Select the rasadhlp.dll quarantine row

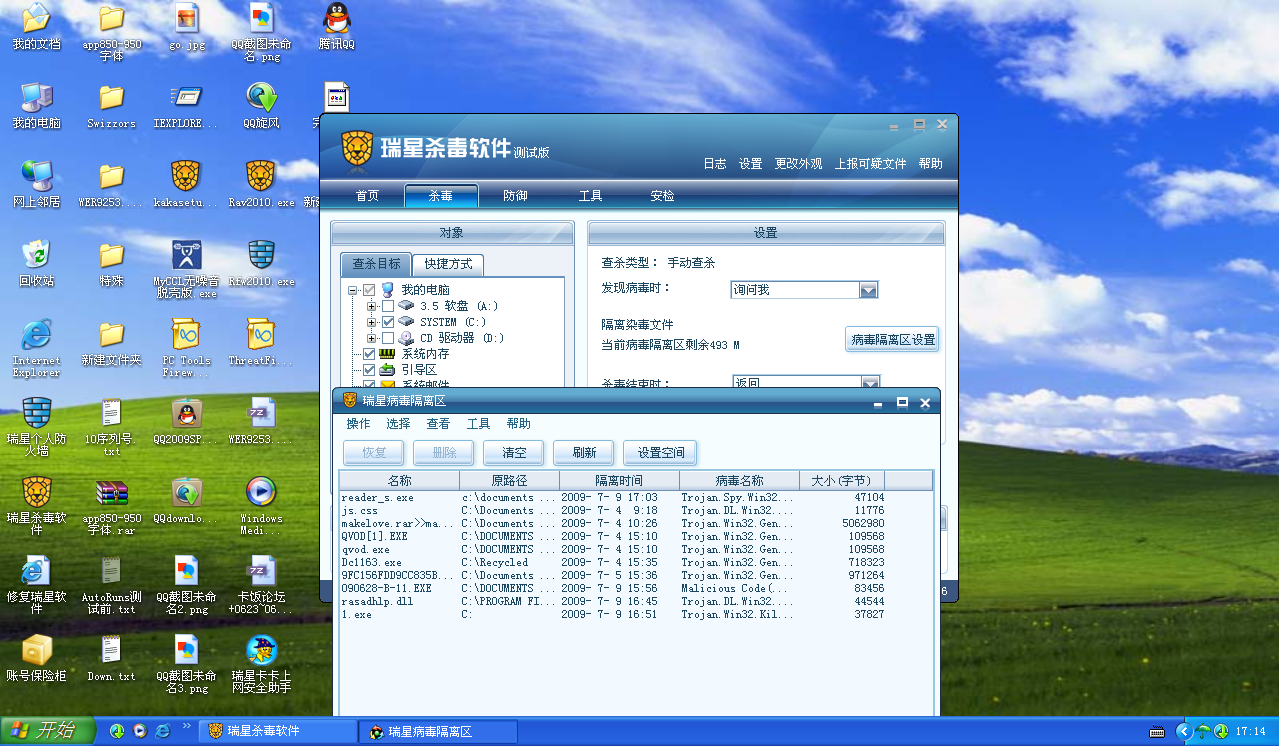(635, 601)
